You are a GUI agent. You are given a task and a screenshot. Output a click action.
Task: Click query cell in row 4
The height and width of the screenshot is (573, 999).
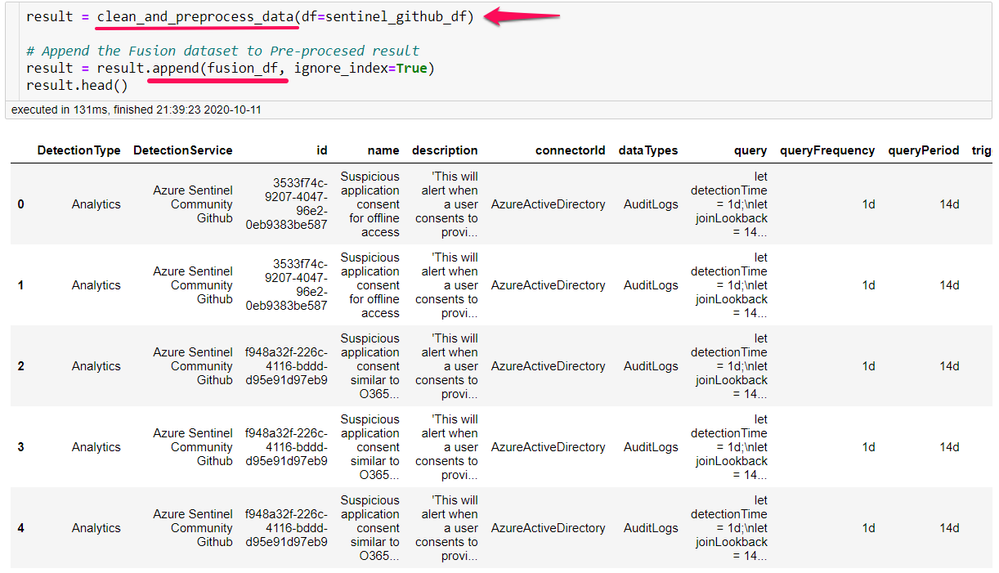pyautogui.click(x=729, y=528)
